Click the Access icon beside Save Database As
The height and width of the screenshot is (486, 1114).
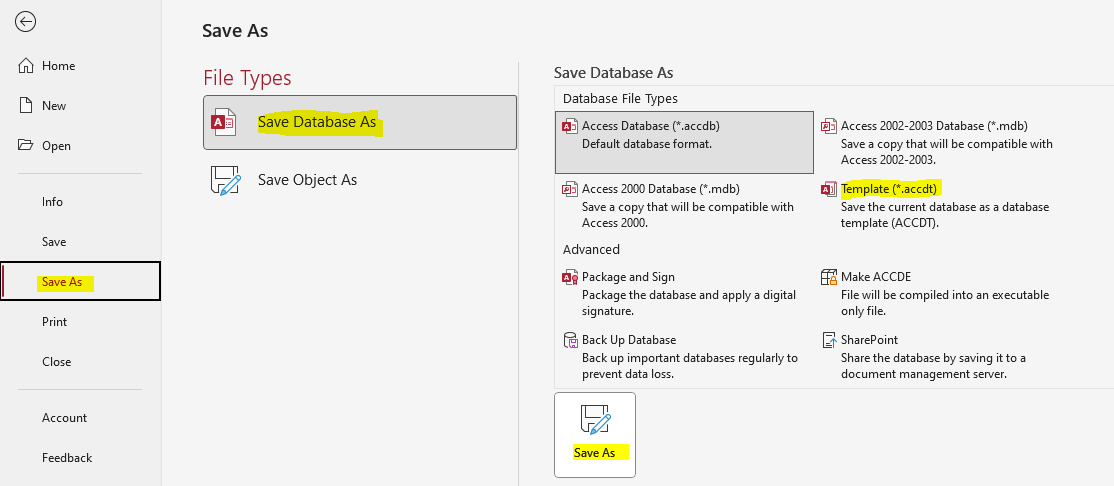(x=223, y=122)
